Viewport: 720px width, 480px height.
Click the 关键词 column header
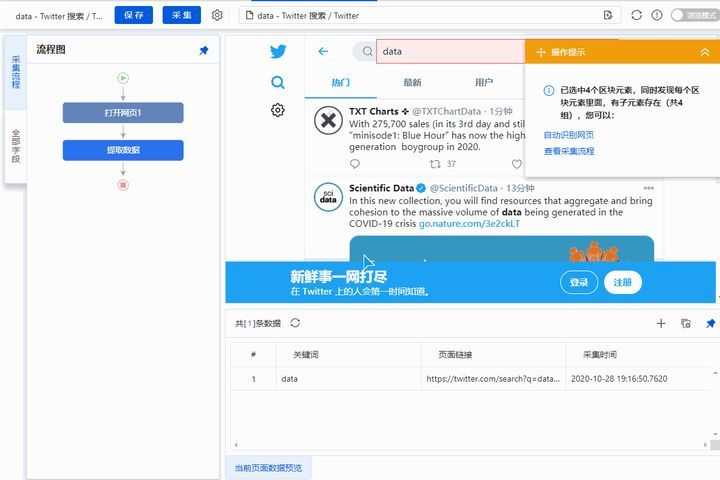(306, 355)
